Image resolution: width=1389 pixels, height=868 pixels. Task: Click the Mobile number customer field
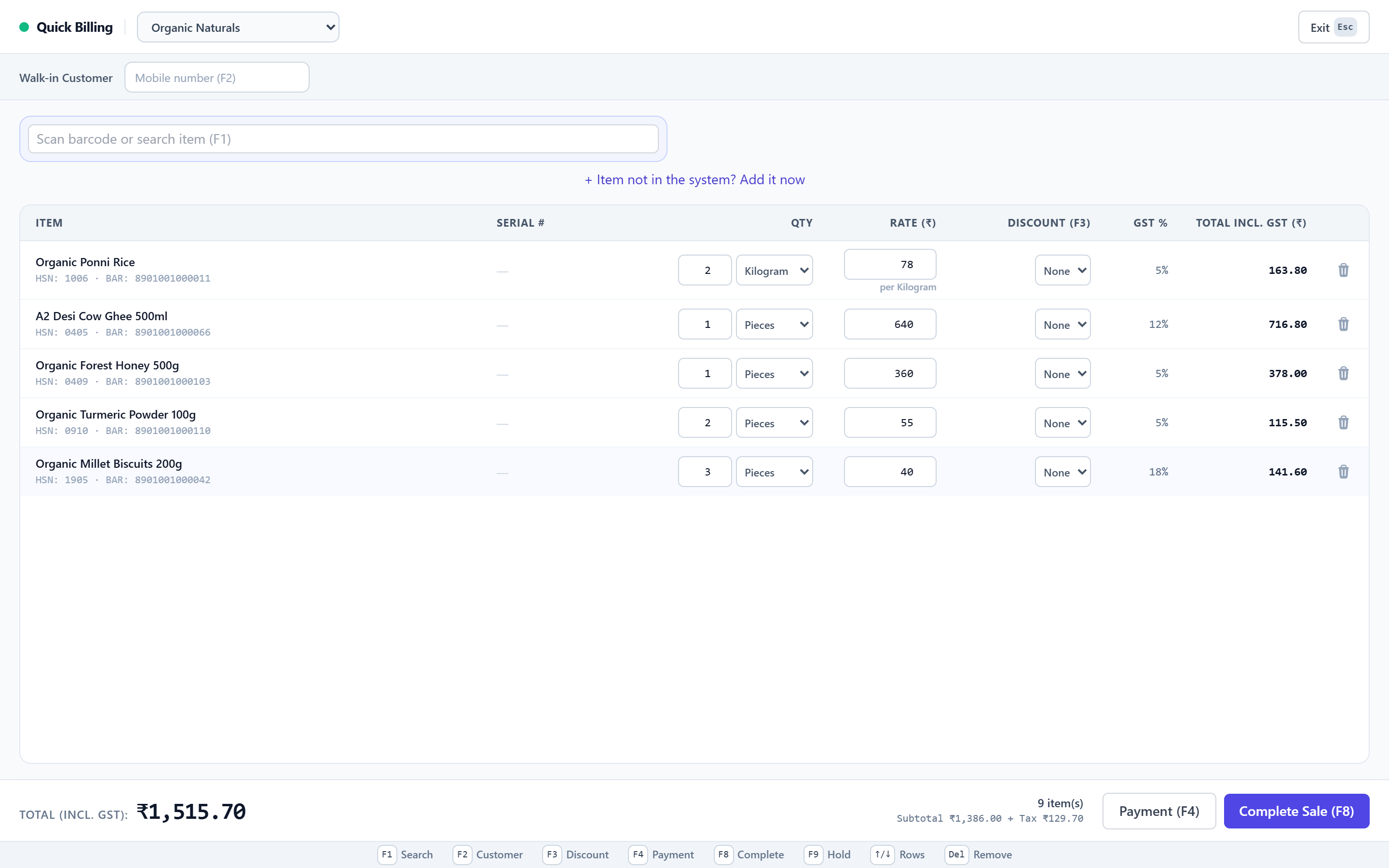(x=217, y=78)
